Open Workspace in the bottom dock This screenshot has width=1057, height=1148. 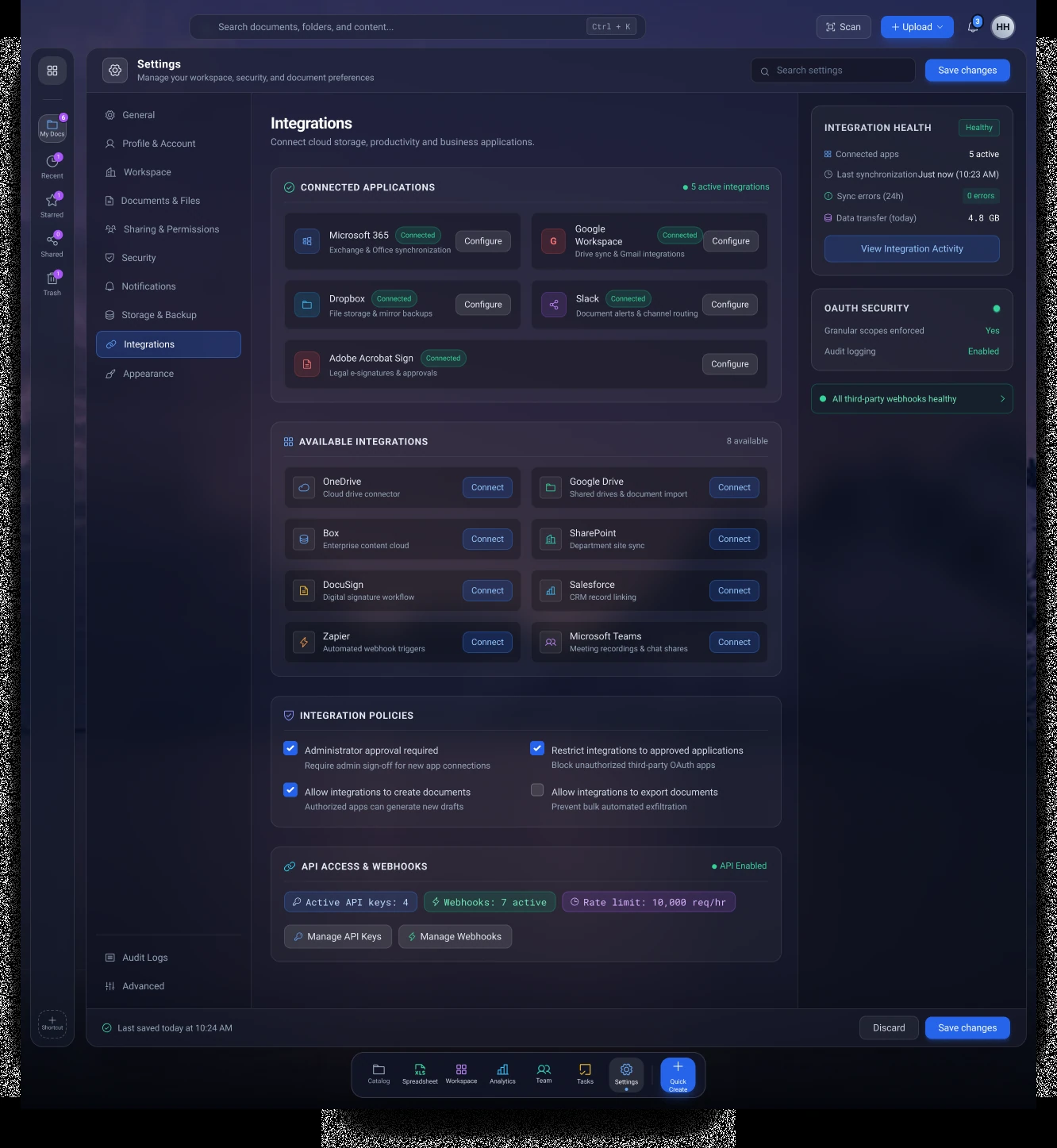[461, 1074]
